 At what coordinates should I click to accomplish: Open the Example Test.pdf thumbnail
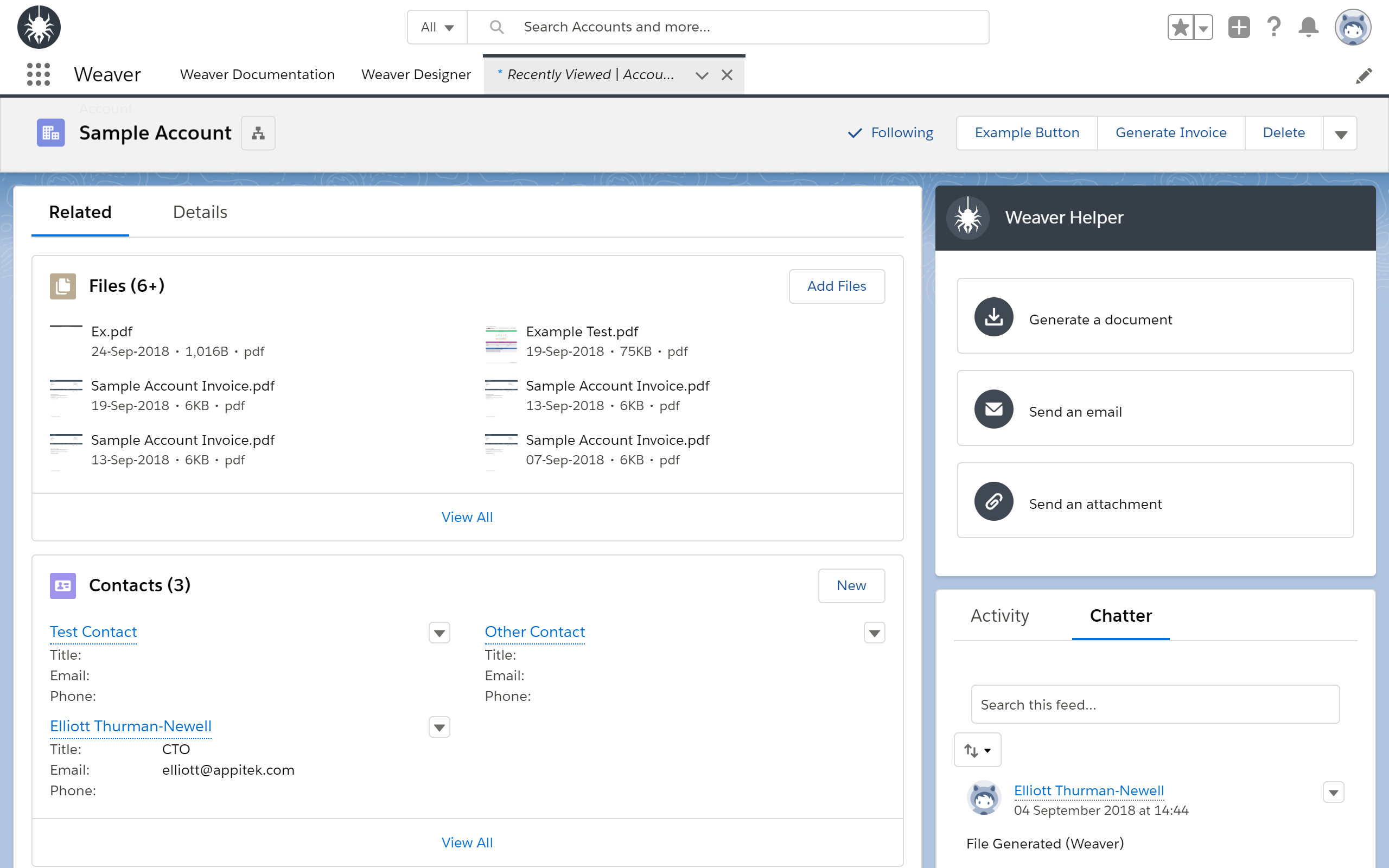[501, 343]
